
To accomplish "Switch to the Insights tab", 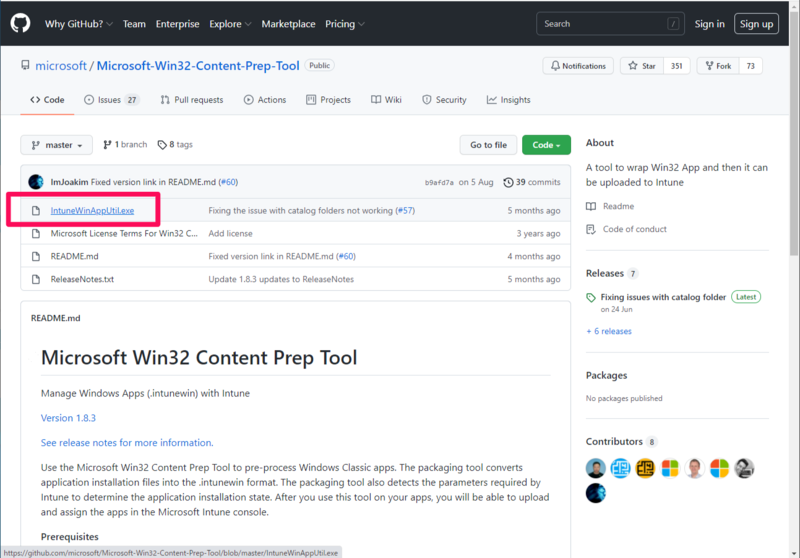I will [x=509, y=100].
